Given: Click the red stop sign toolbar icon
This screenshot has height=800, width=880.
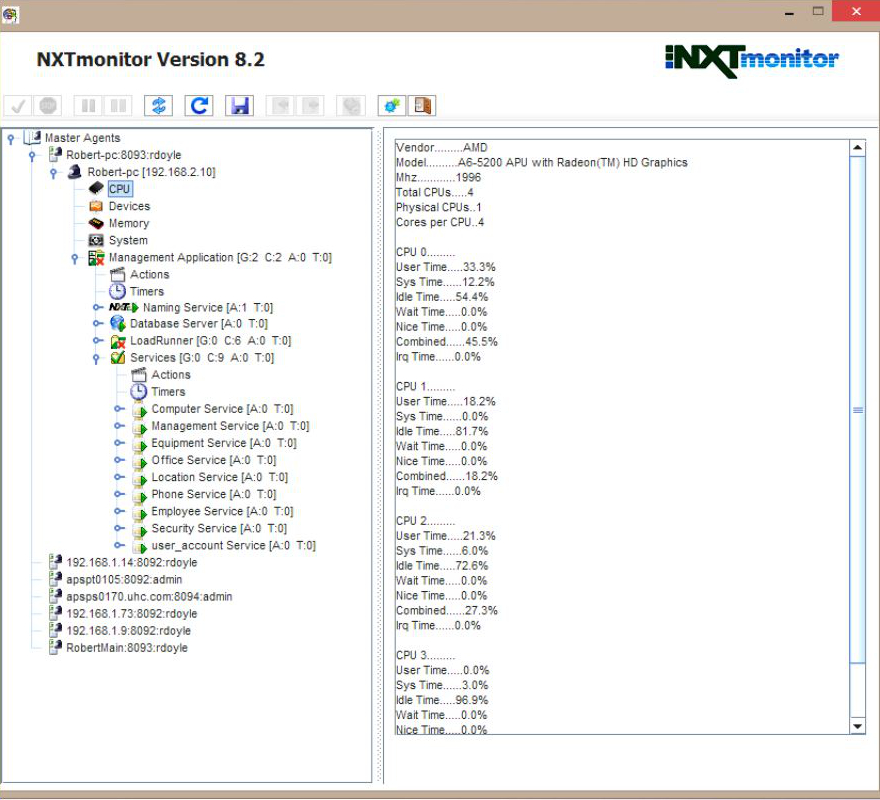Looking at the screenshot, I should click(47, 106).
